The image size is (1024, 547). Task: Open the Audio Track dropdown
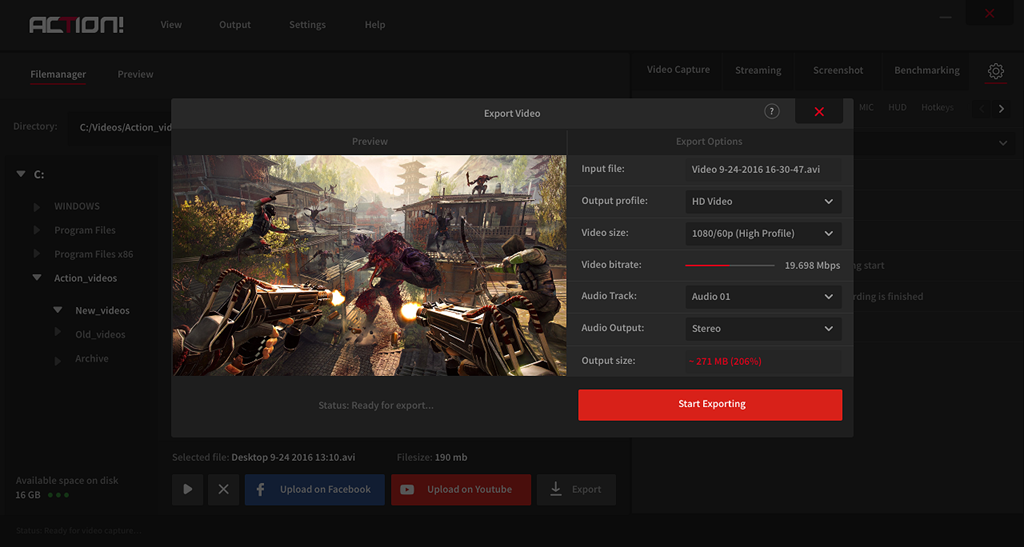coord(763,297)
